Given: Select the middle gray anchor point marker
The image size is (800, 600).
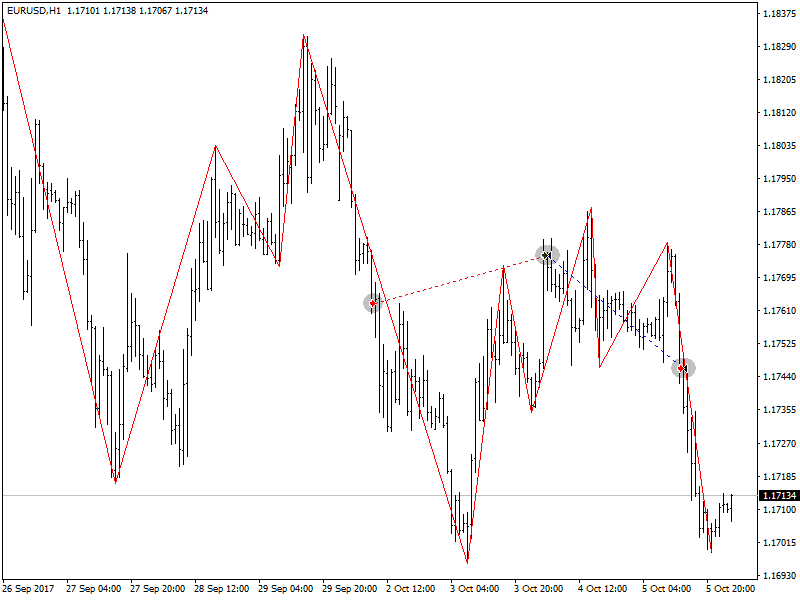Looking at the screenshot, I should [546, 255].
